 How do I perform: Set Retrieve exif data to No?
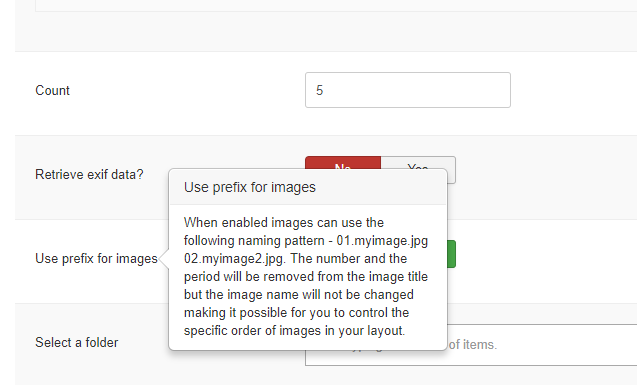[x=343, y=162]
